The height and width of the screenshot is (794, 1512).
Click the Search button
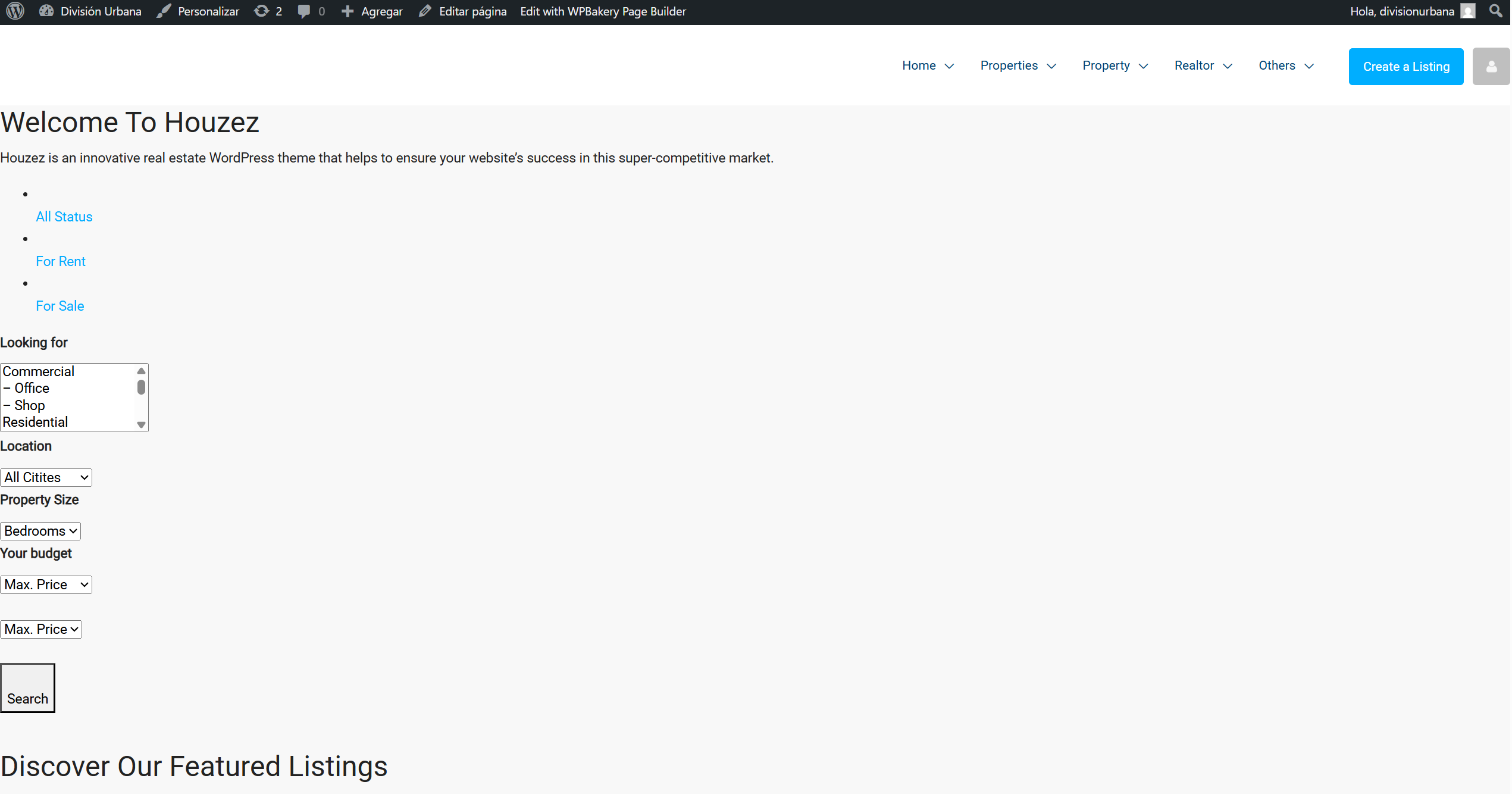27,688
